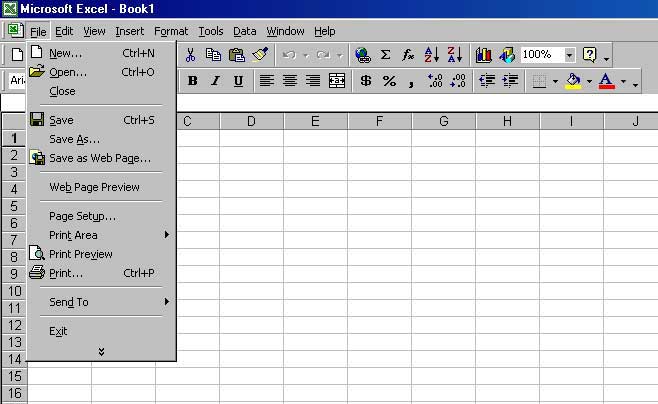Click the Redo arrow icon
The width and height of the screenshot is (658, 404).
click(x=323, y=55)
